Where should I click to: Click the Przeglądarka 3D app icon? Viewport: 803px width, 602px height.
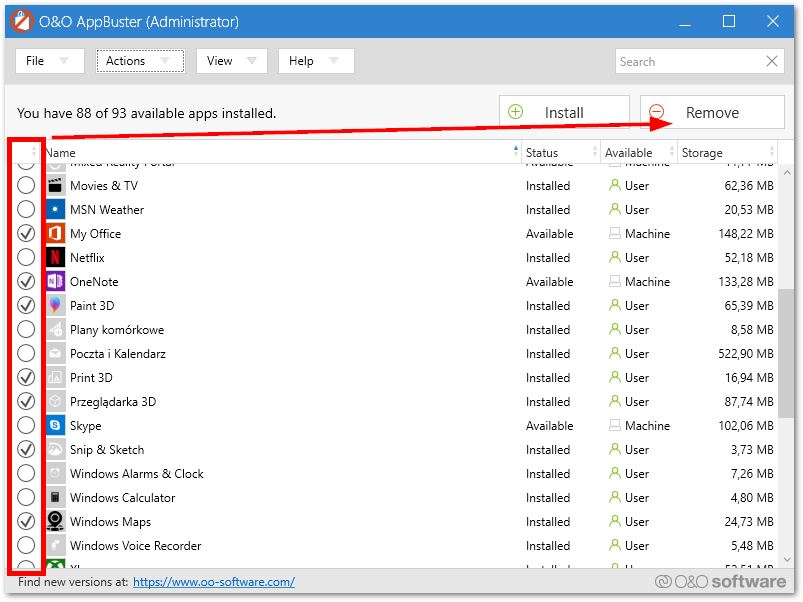[x=55, y=402]
